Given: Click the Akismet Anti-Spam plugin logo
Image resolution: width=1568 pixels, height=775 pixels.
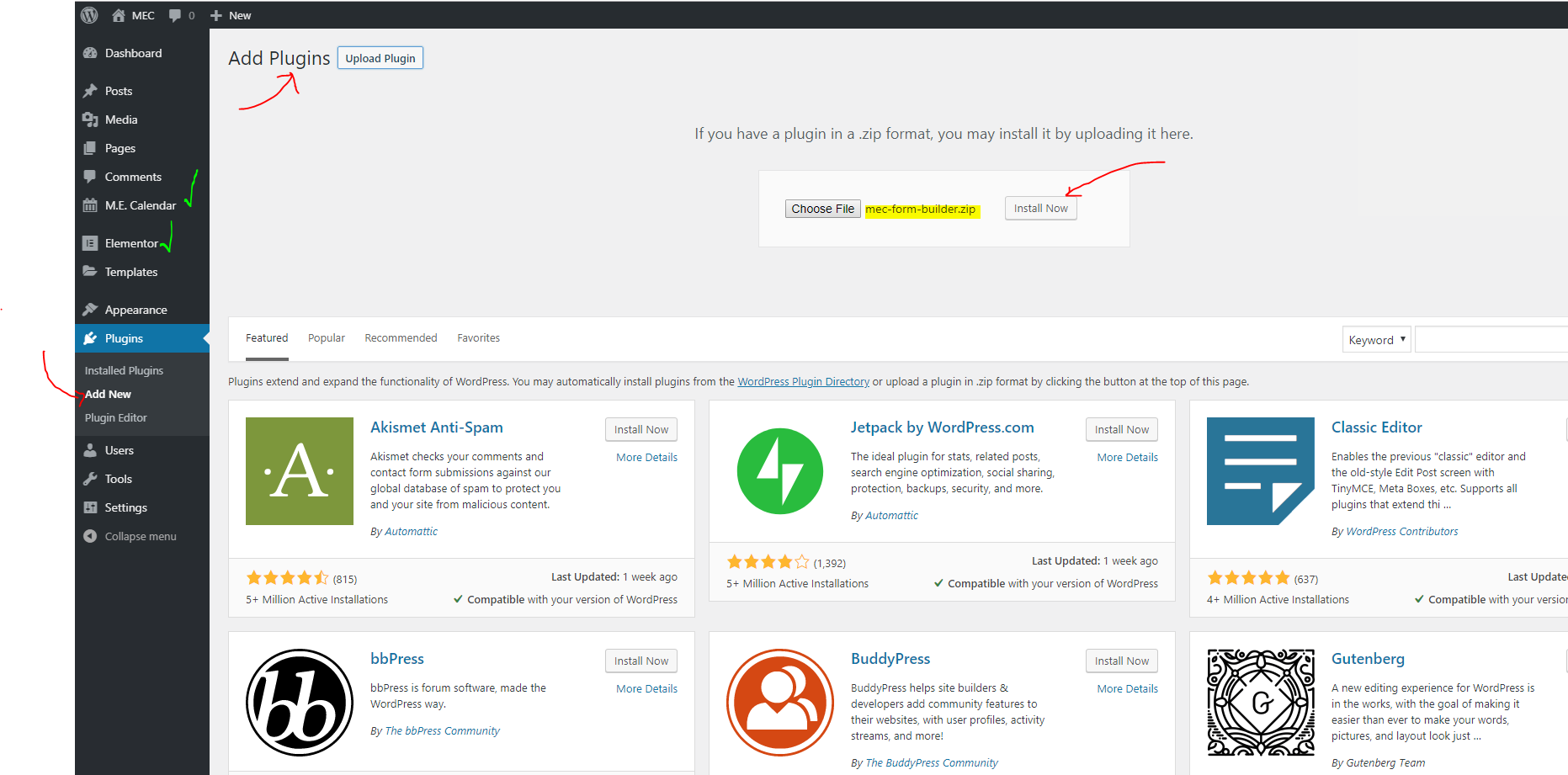Looking at the screenshot, I should 300,471.
